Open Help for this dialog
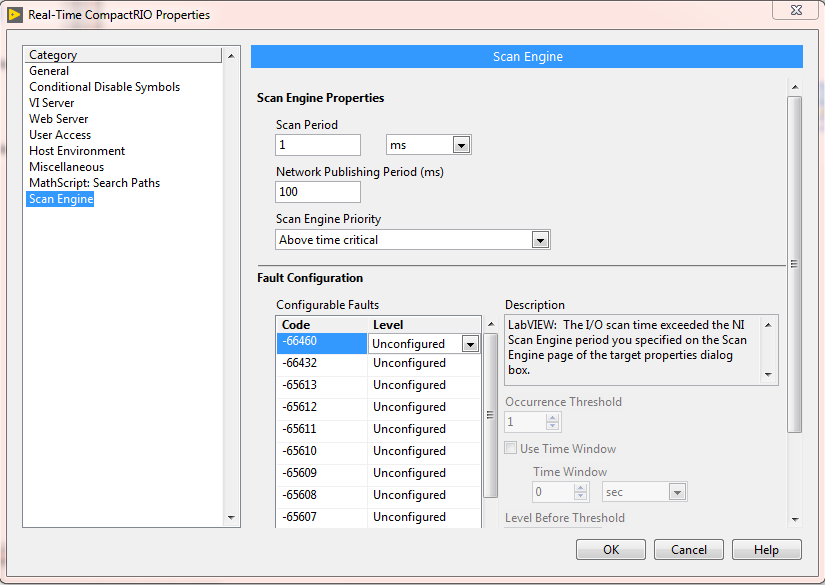825x585 pixels. coord(767,550)
